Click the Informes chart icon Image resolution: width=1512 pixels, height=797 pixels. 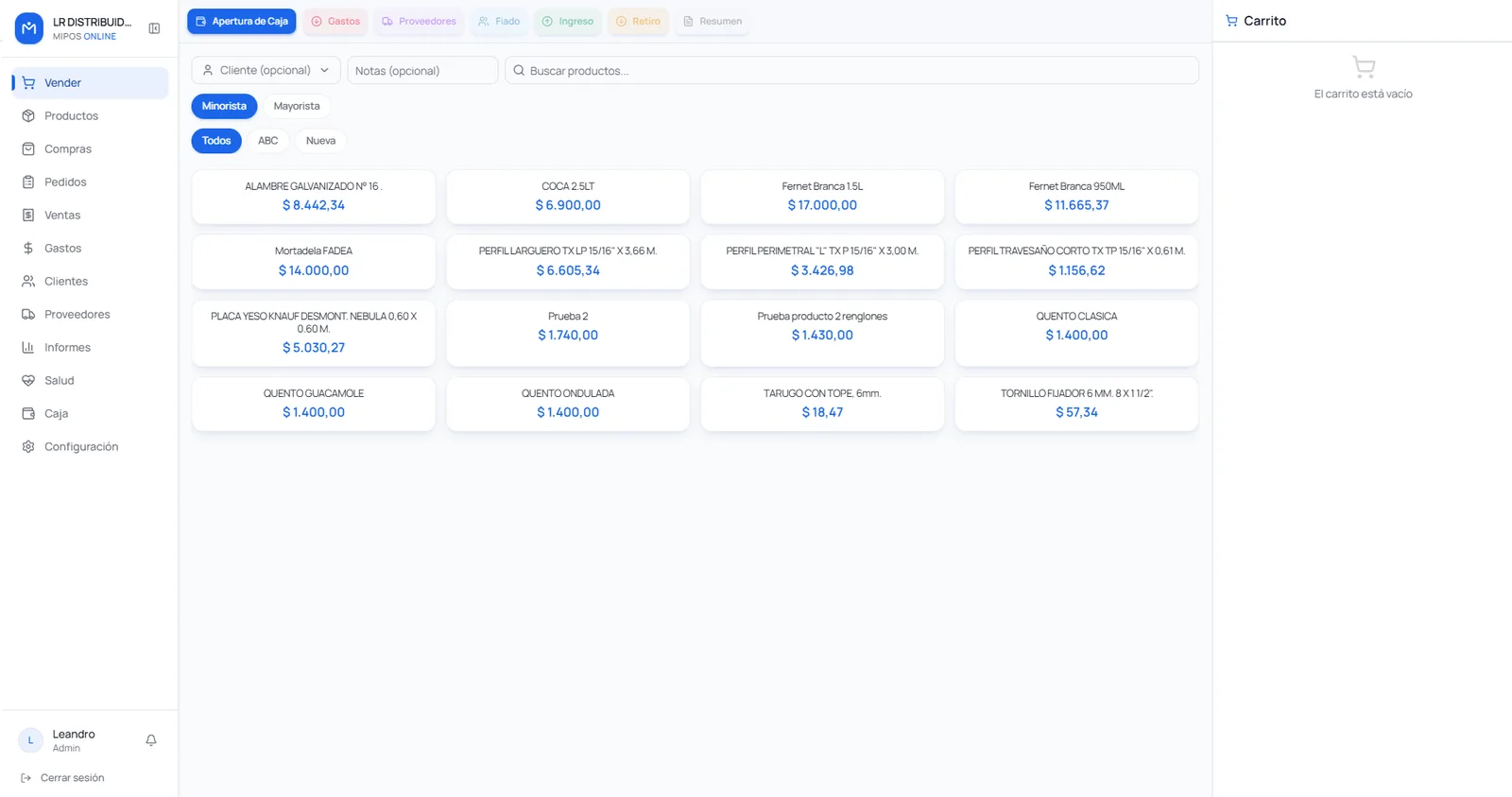[28, 348]
